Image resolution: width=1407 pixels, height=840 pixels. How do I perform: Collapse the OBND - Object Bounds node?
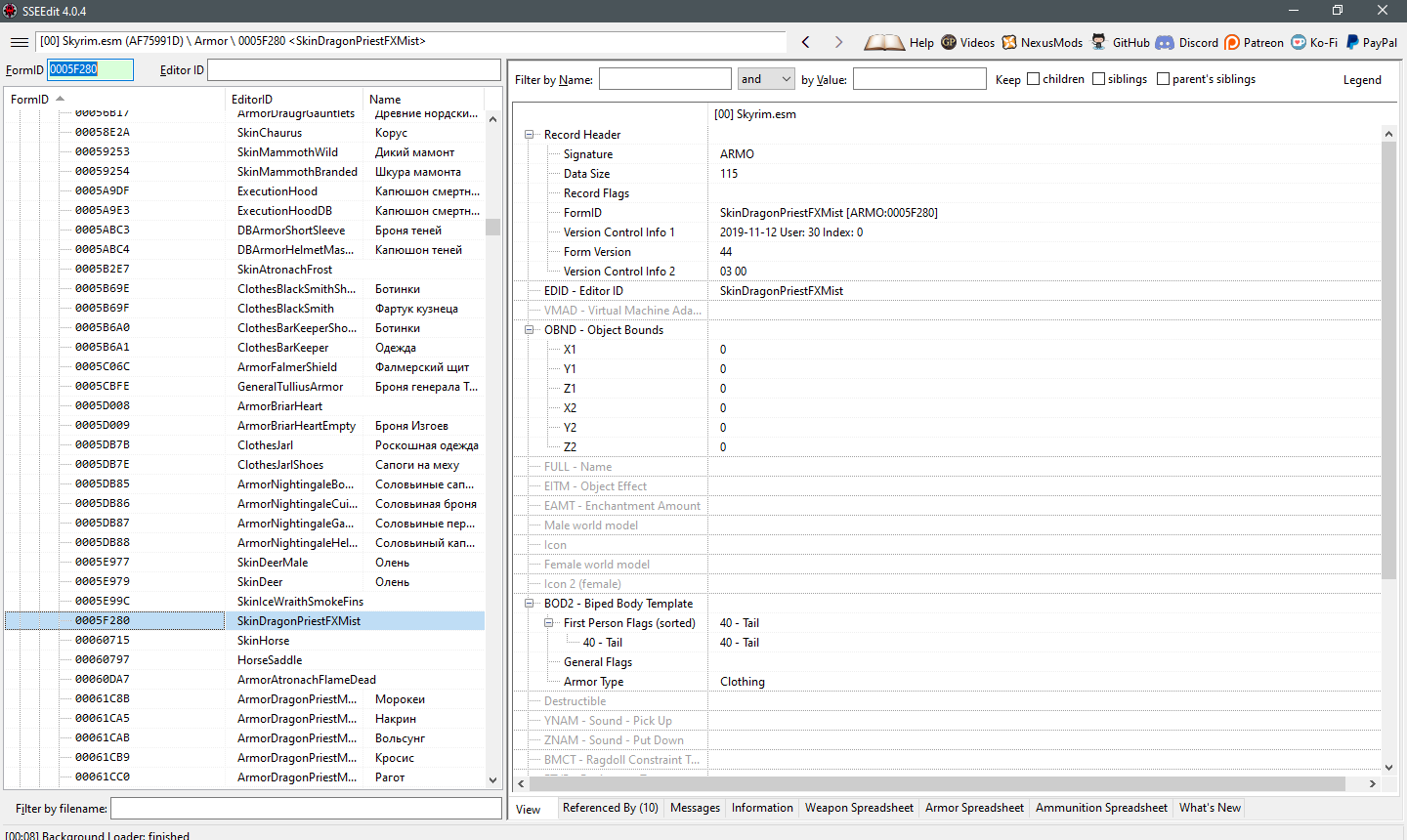coord(530,330)
